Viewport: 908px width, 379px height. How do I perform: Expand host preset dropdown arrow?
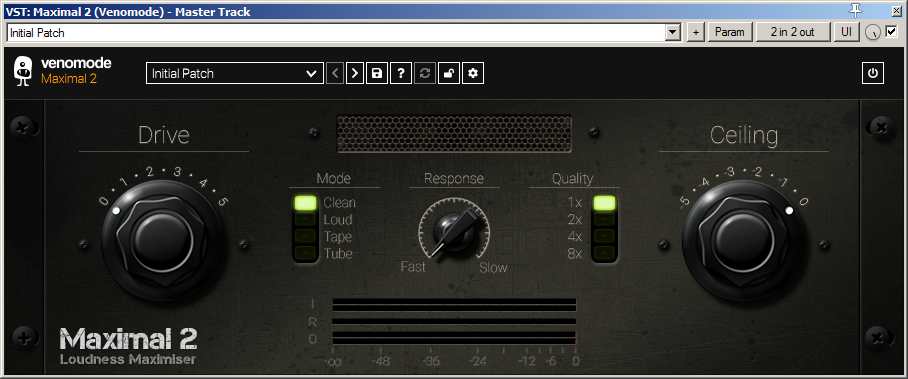(x=672, y=32)
